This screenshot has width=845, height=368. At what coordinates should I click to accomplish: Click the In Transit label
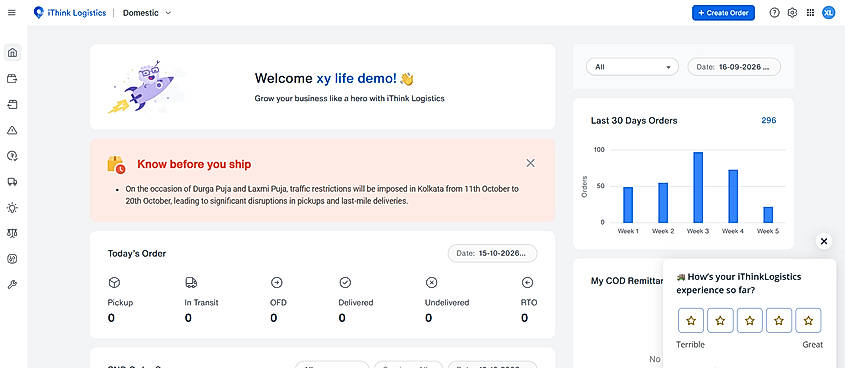click(201, 303)
